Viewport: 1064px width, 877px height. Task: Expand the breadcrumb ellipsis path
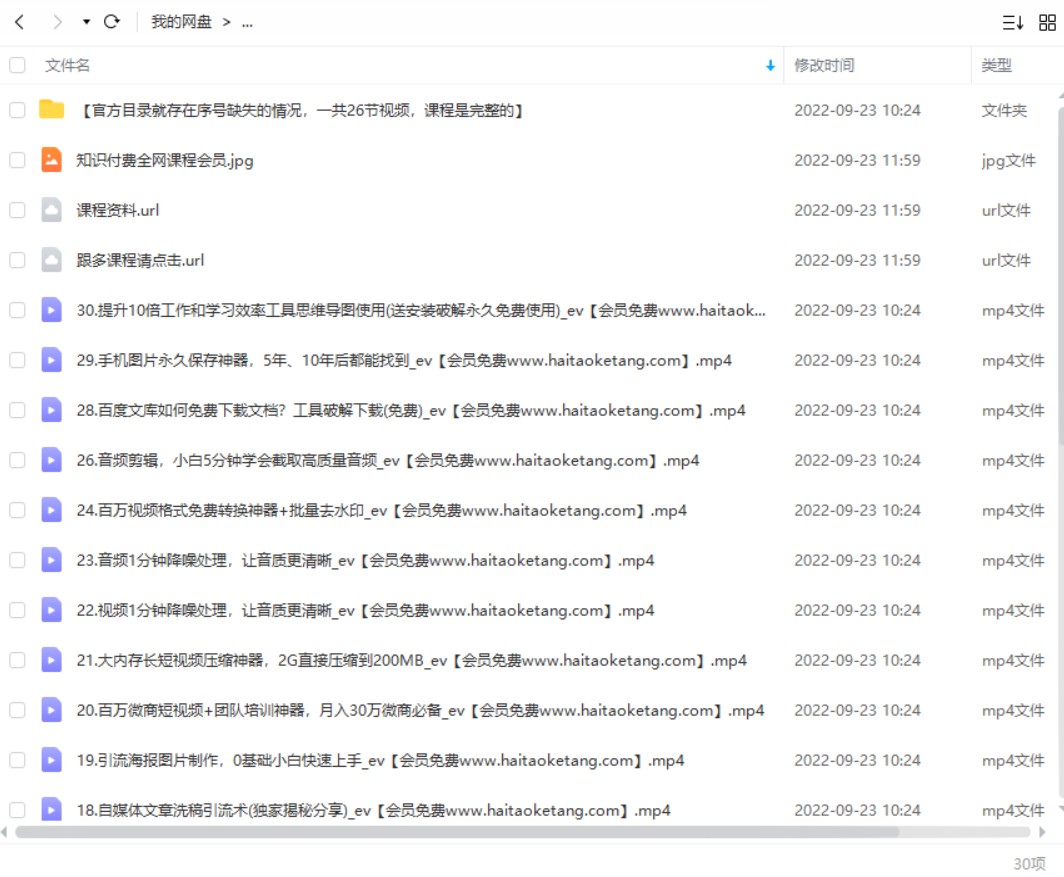[x=247, y=22]
